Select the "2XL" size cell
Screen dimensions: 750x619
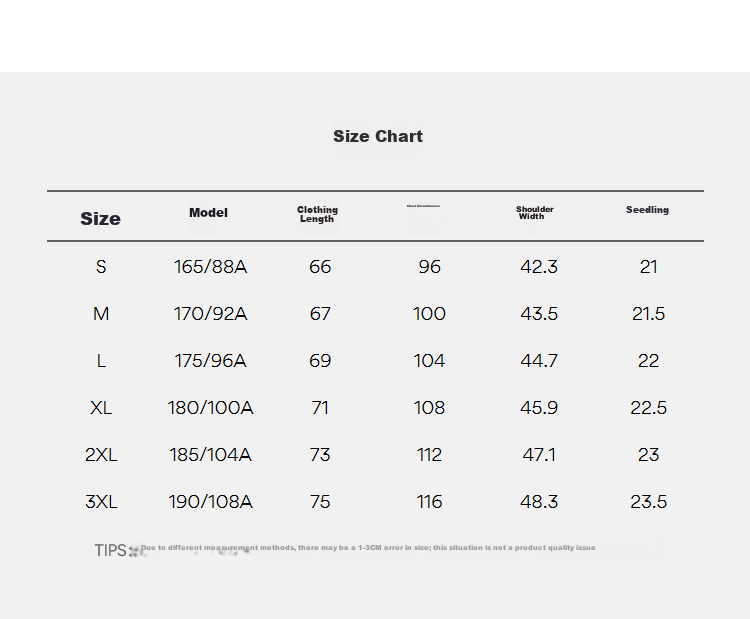point(101,455)
